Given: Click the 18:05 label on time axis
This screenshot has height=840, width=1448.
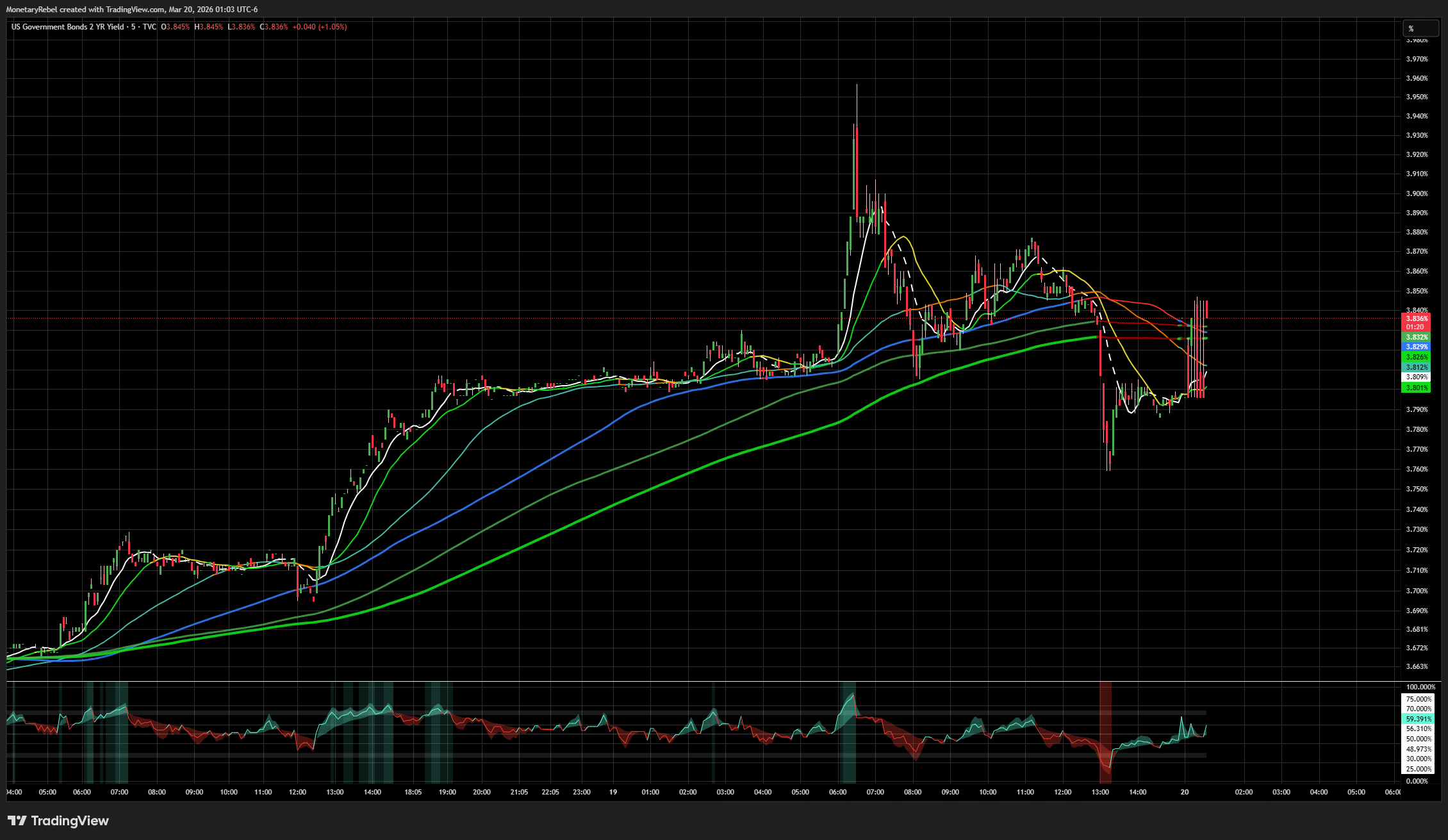Looking at the screenshot, I should tap(413, 792).
